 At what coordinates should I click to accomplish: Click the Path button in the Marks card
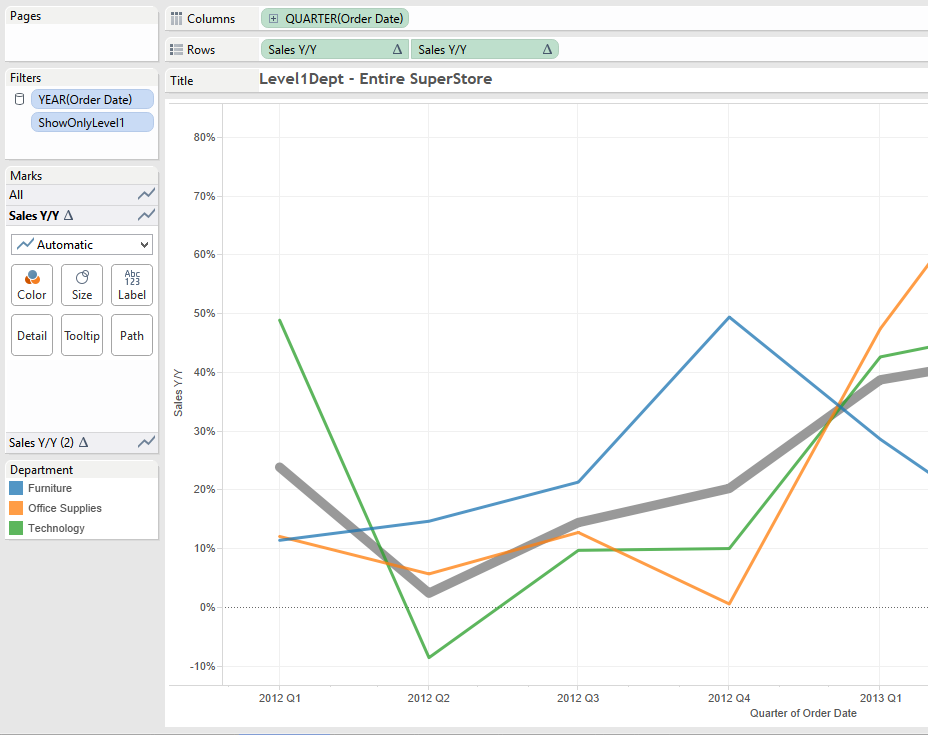[131, 334]
